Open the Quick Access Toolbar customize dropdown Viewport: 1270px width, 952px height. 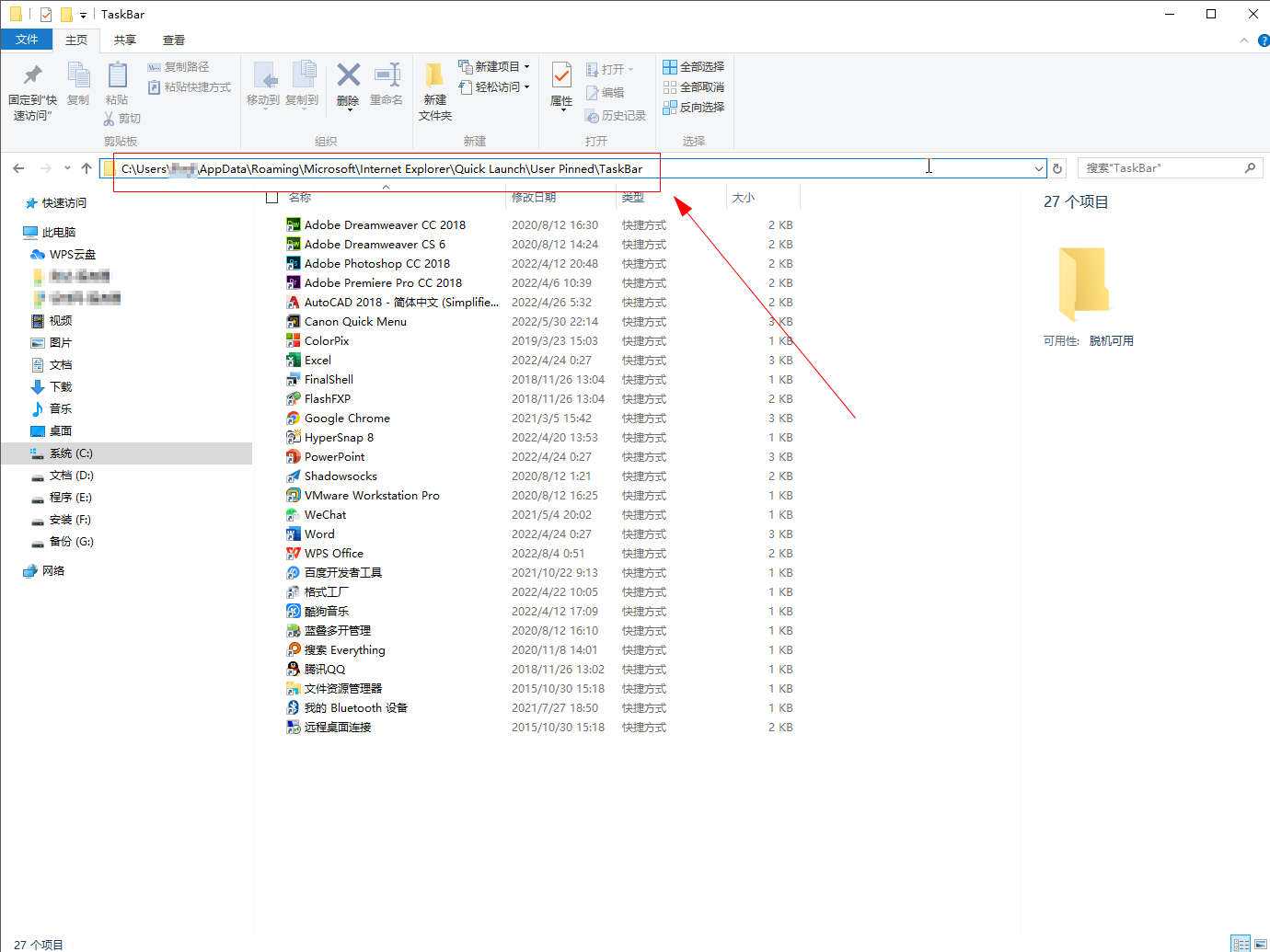[x=83, y=15]
